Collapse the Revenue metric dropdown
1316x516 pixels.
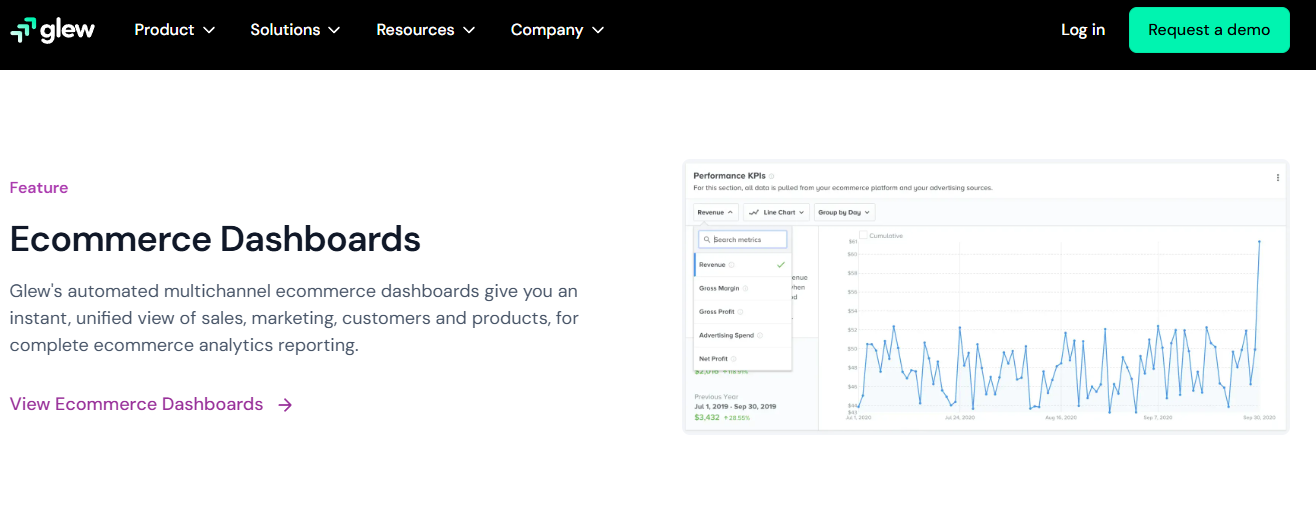[x=716, y=212]
